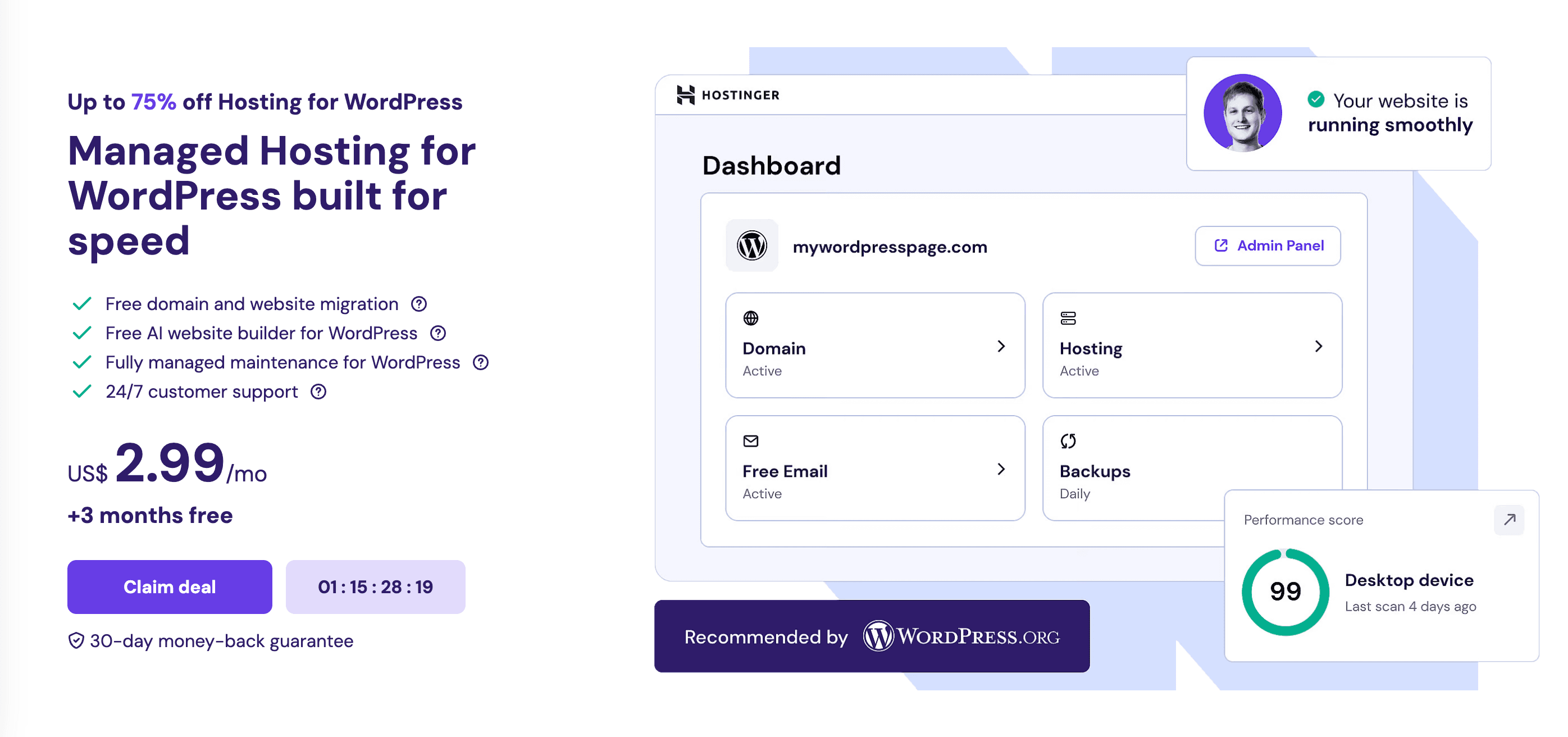1568x737 pixels.
Task: Open performance score details arrow icon
Action: (1509, 520)
